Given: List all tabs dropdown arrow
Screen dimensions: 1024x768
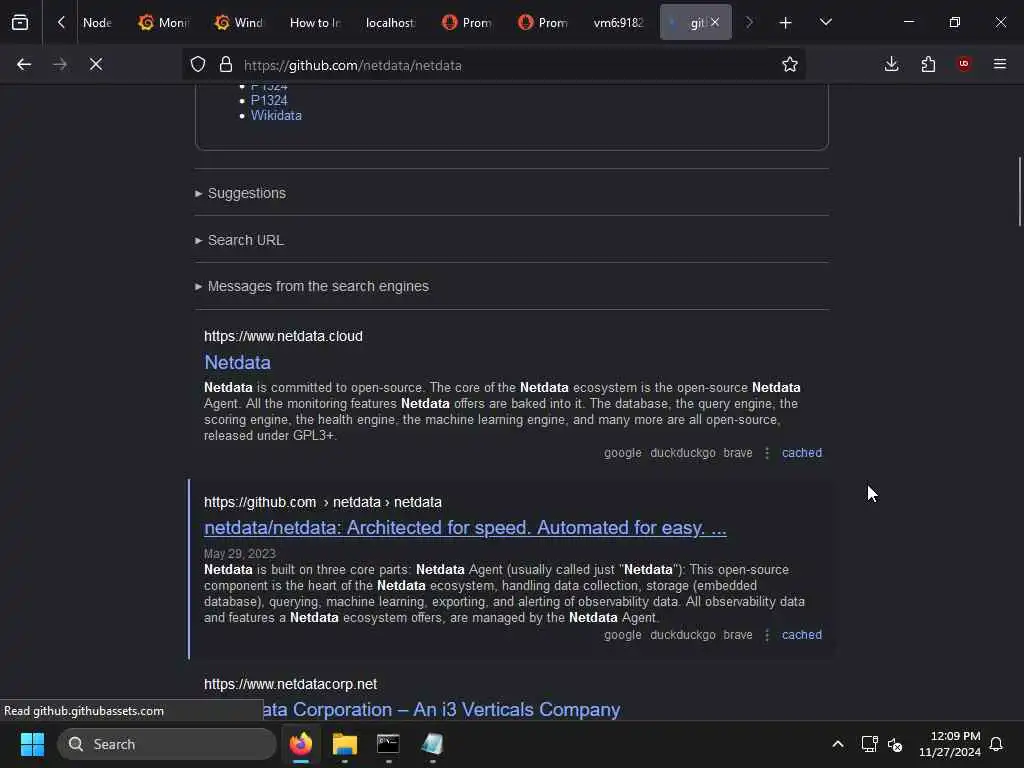Looking at the screenshot, I should pos(825,22).
